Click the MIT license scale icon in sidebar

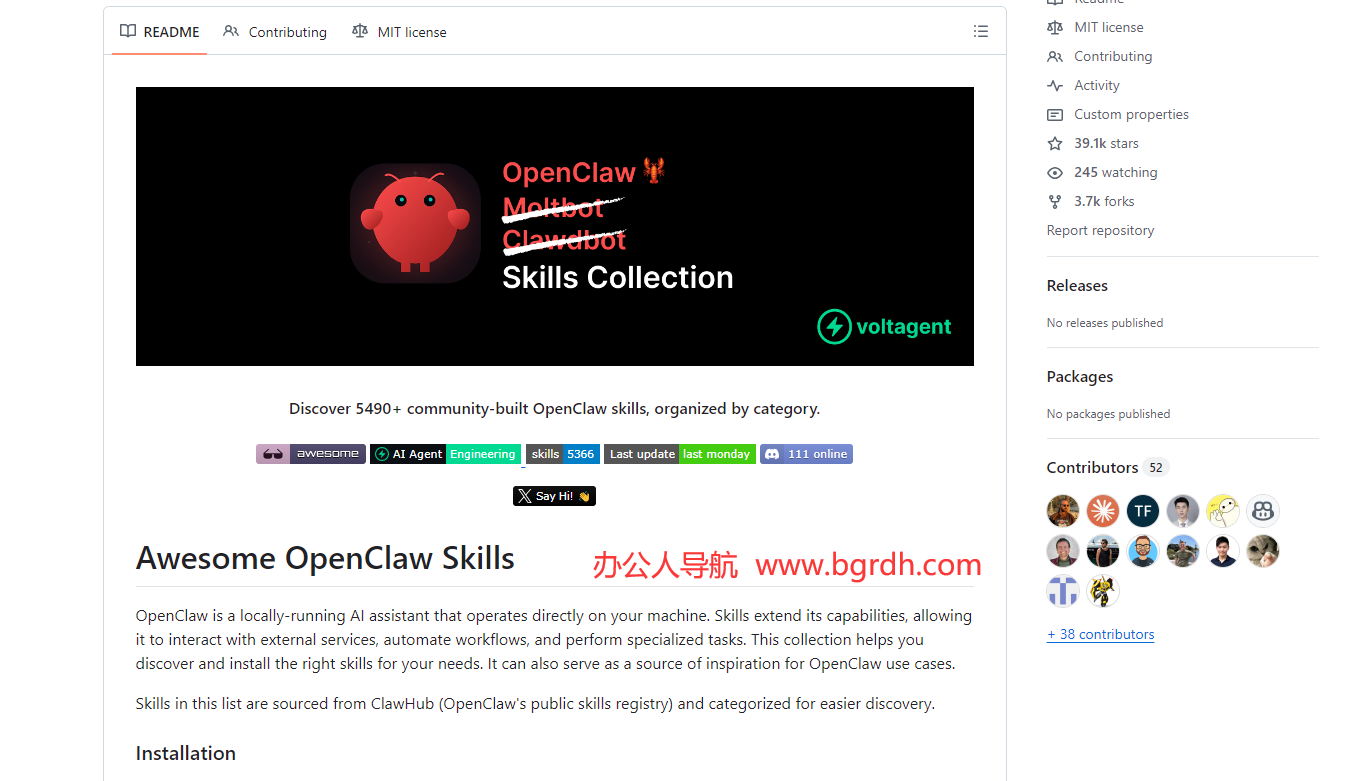pyautogui.click(x=1055, y=27)
